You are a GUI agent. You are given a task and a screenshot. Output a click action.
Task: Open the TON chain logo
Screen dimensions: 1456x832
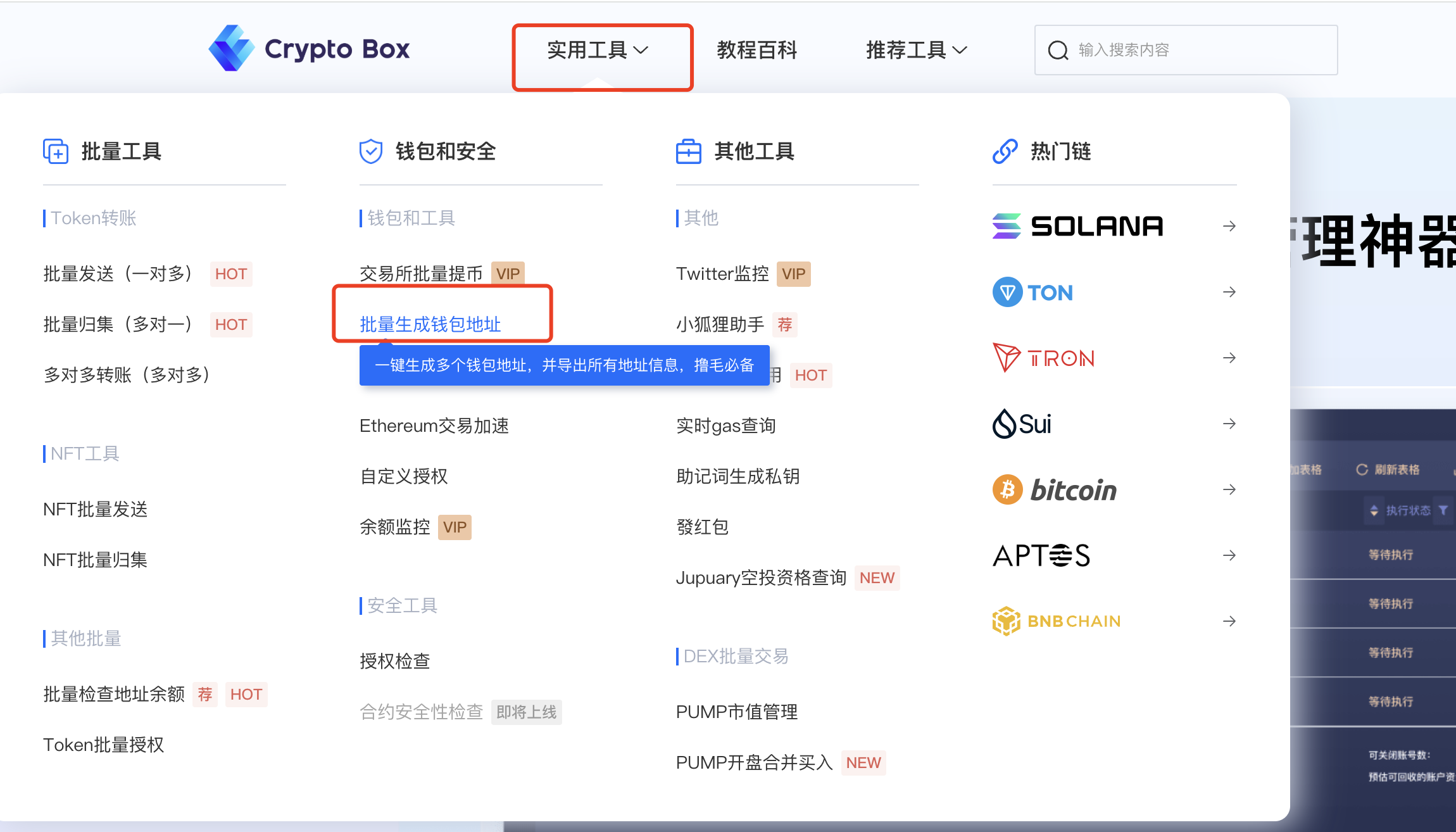pyautogui.click(x=1032, y=292)
